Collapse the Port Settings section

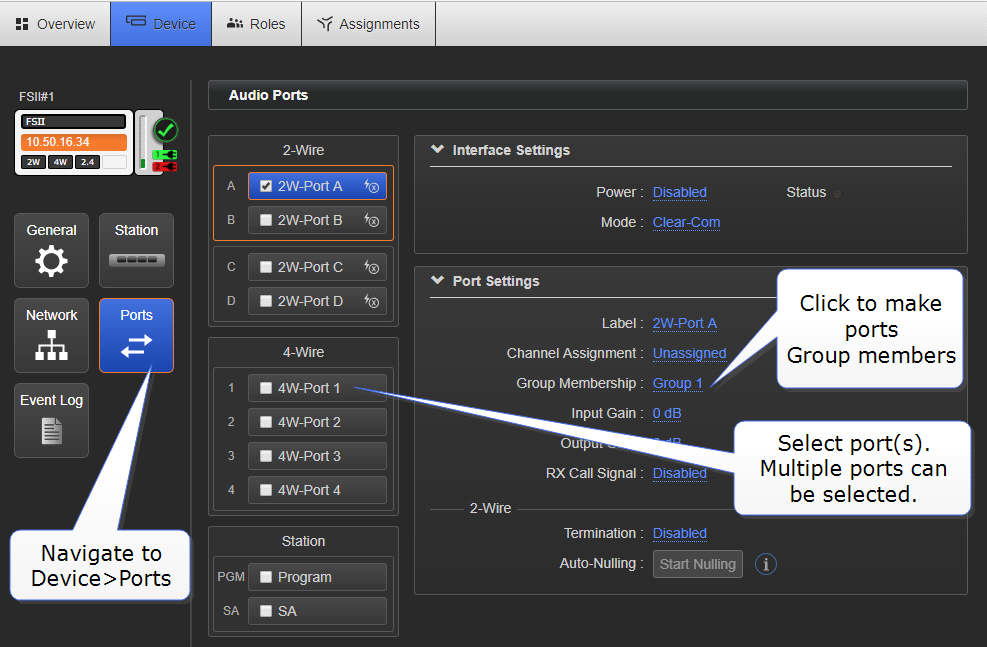(437, 281)
